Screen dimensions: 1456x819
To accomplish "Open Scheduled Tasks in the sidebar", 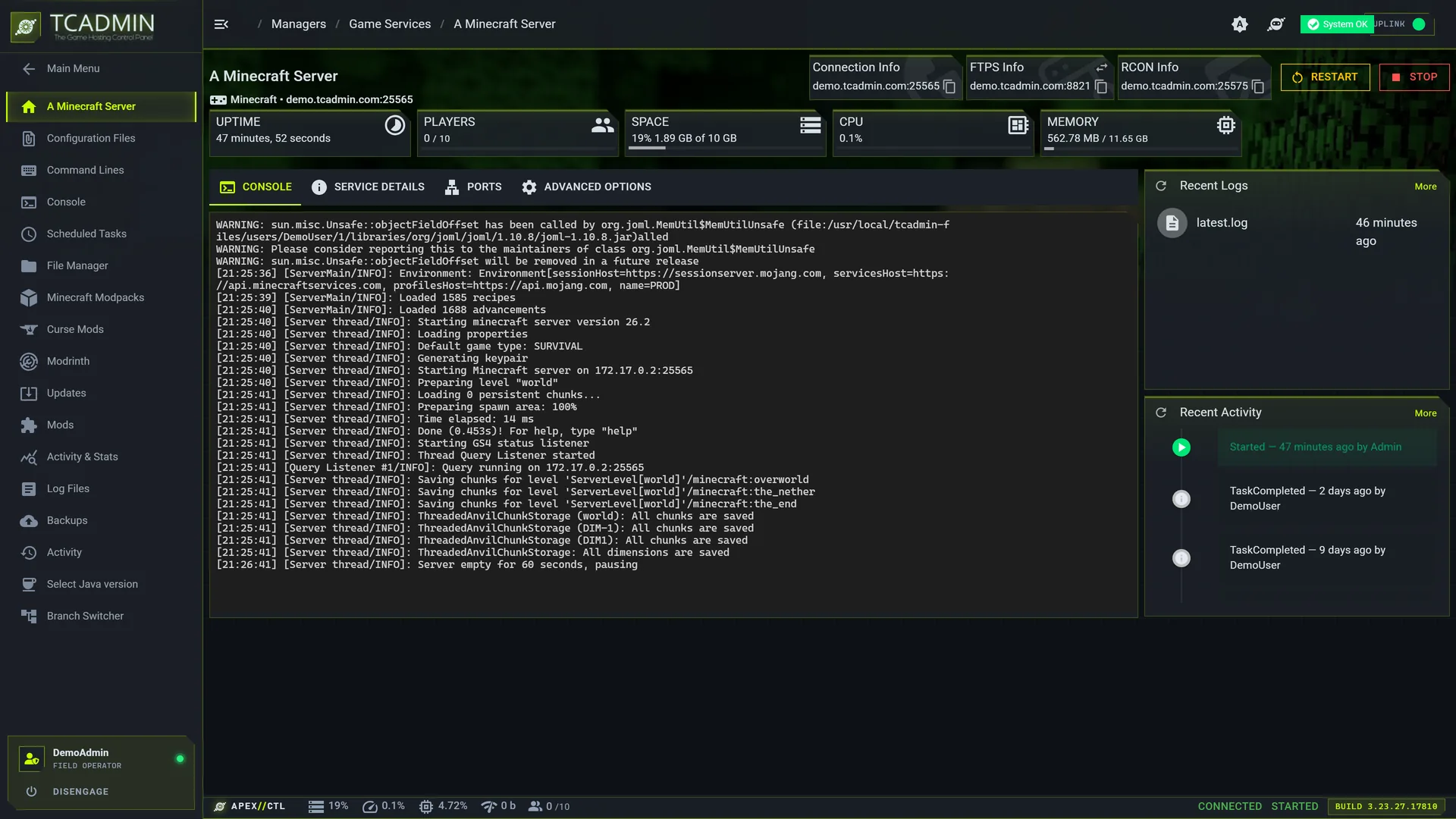I will pos(102,234).
